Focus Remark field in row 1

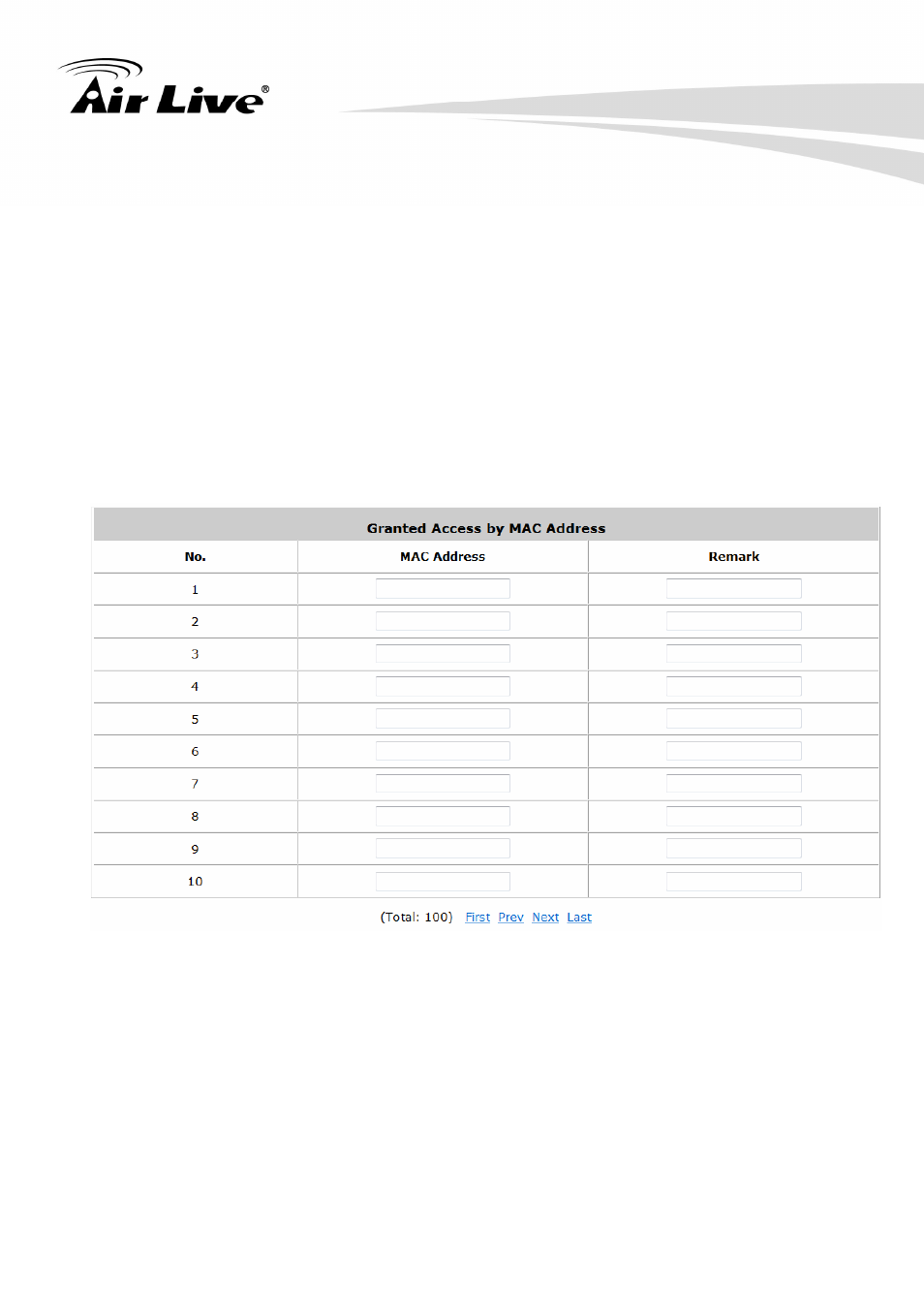[x=734, y=589]
